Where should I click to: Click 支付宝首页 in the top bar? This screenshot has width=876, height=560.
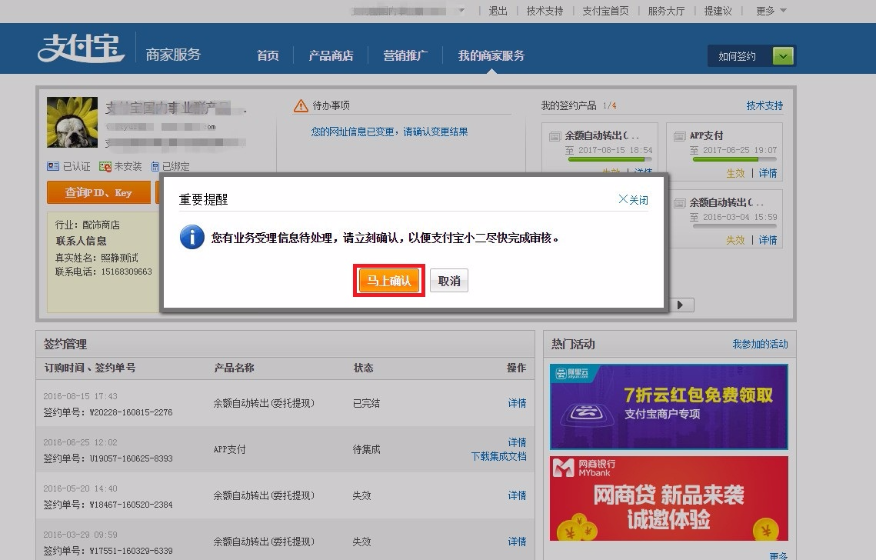pyautogui.click(x=606, y=11)
